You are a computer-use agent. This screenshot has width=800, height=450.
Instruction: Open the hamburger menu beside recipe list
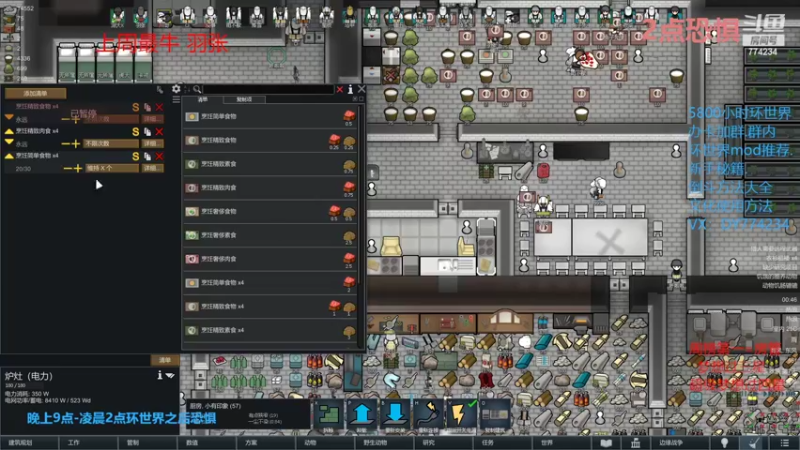click(176, 99)
